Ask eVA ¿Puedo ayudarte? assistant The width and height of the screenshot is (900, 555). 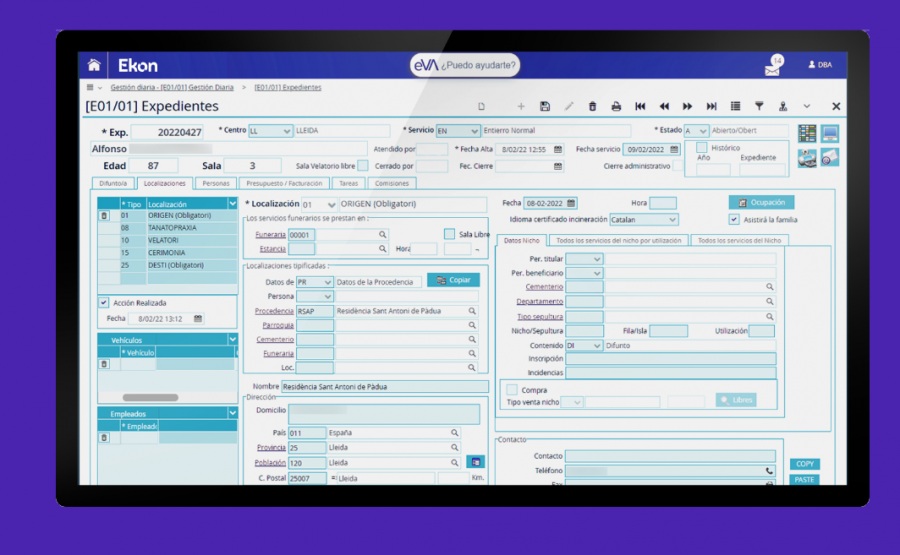pos(465,65)
